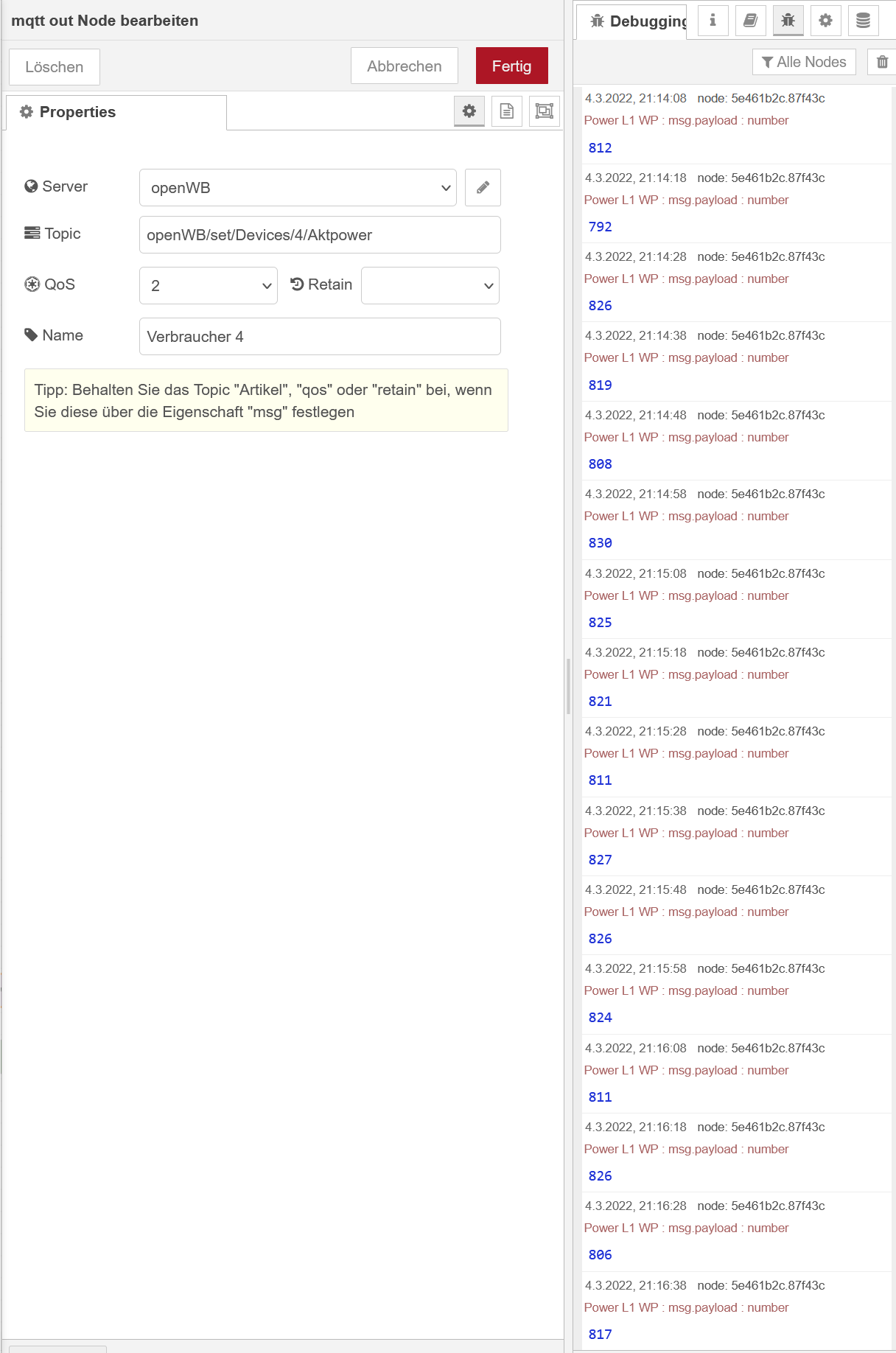The image size is (896, 1353).
Task: Click the pencil icon to edit the server
Action: click(483, 188)
